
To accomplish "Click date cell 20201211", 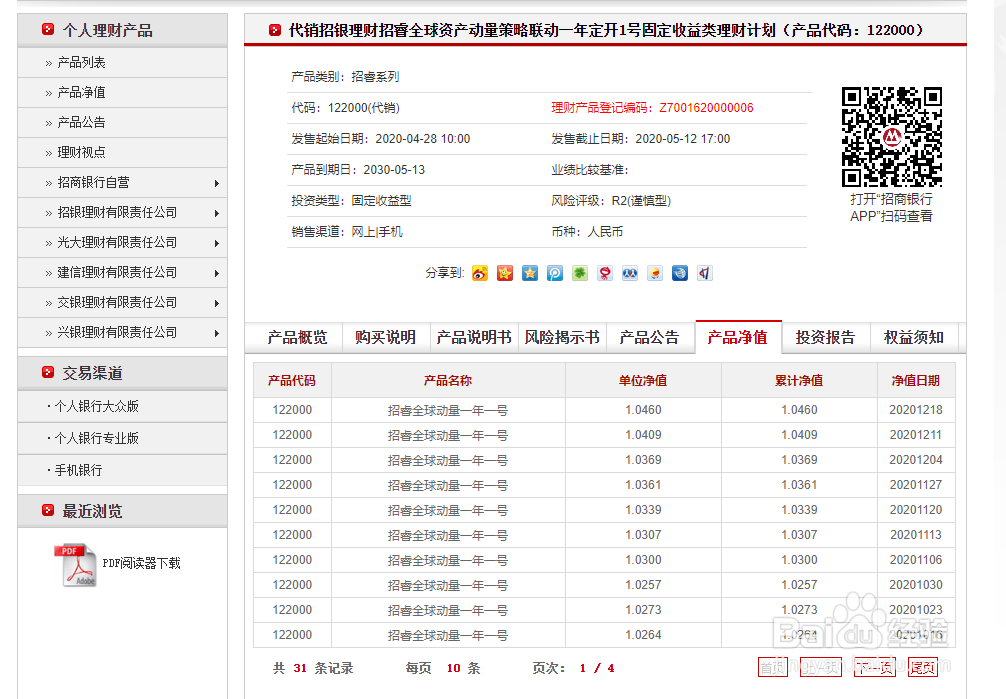I will pyautogui.click(x=916, y=435).
